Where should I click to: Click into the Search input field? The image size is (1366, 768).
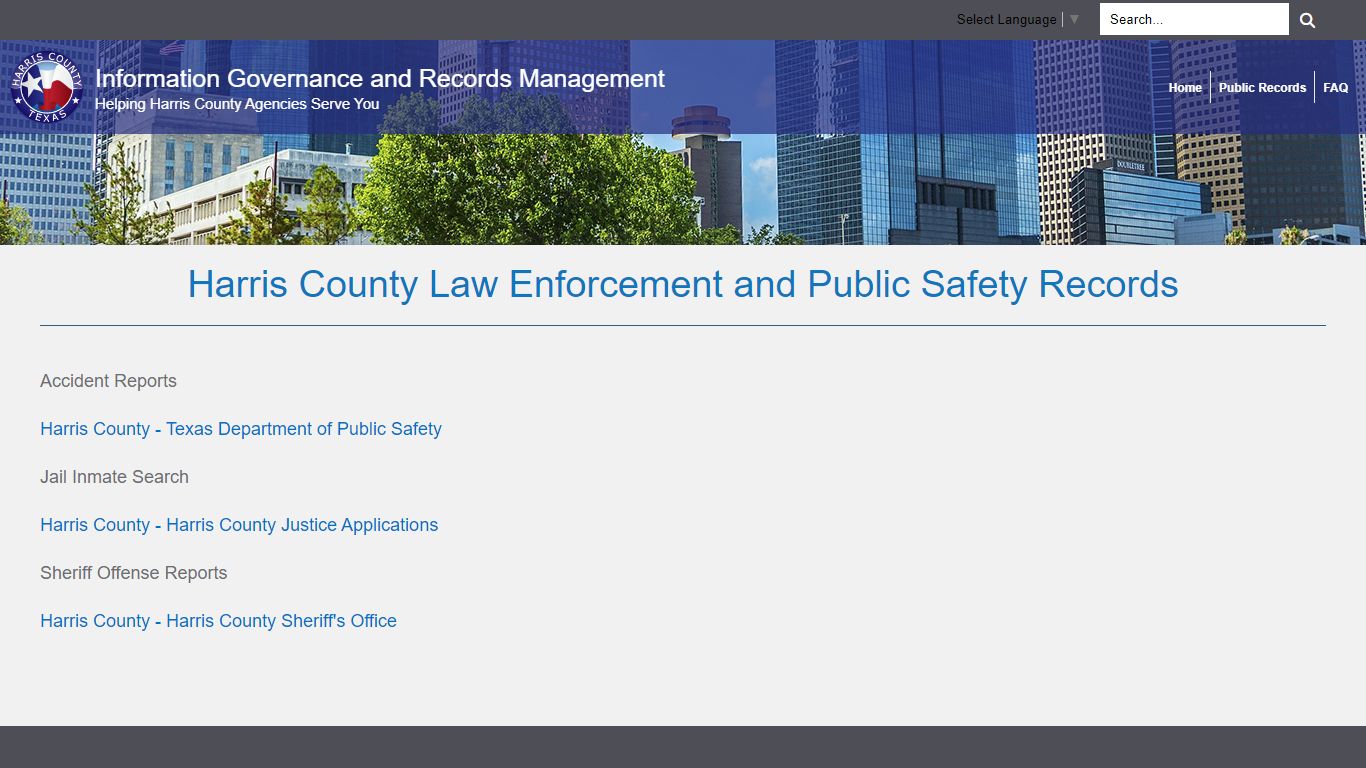1194,19
